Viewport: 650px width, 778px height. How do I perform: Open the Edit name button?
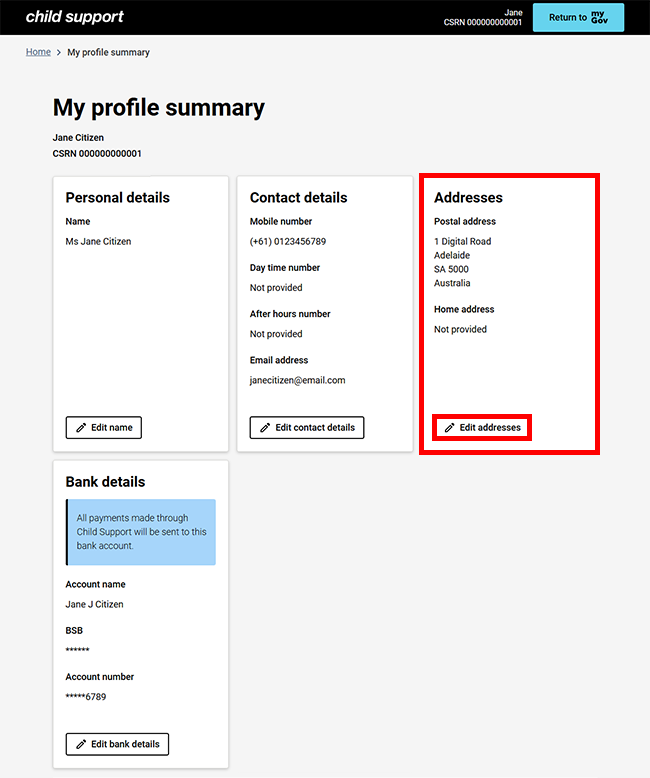point(104,428)
